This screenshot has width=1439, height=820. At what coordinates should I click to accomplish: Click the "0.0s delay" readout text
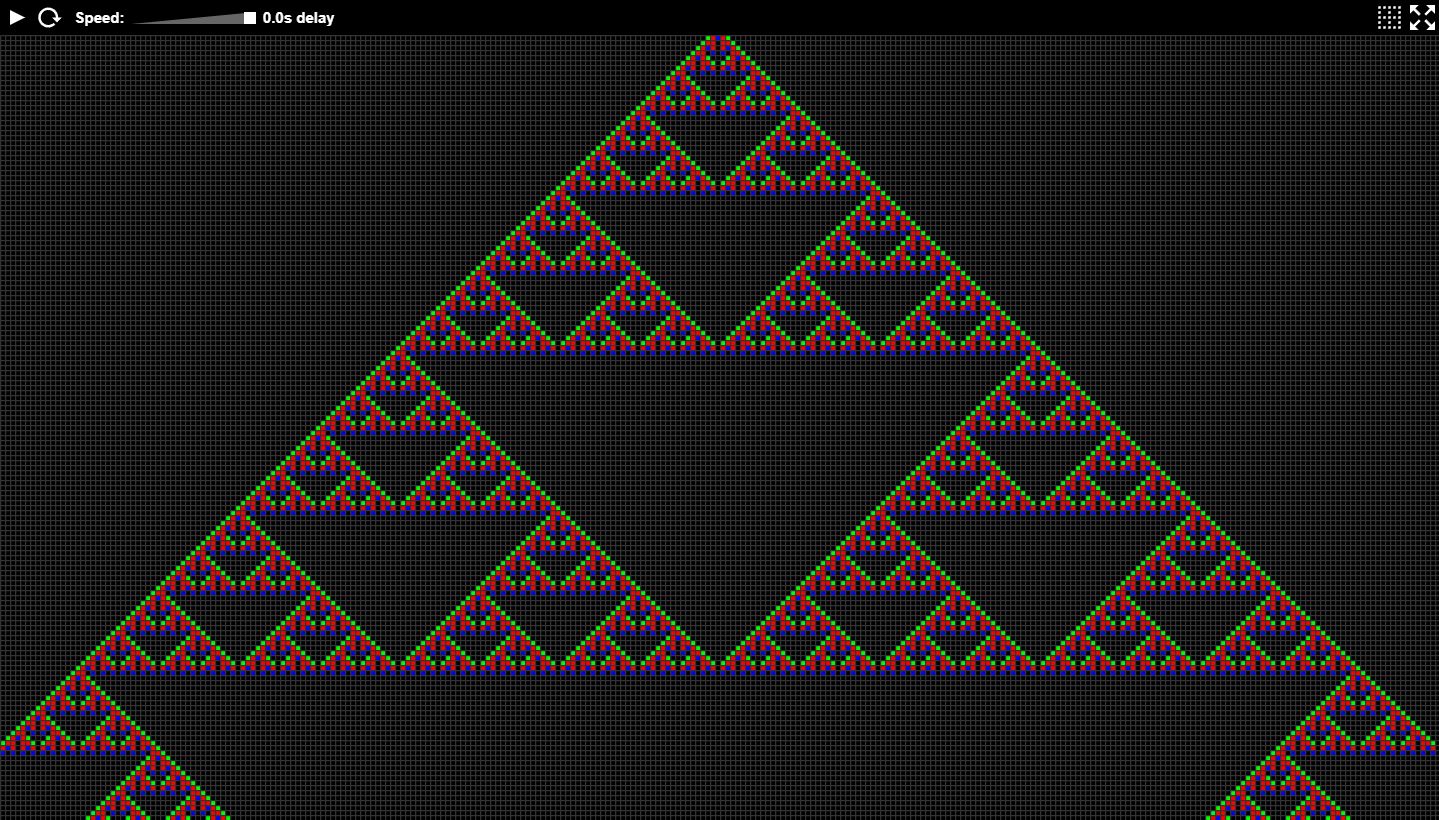pyautogui.click(x=298, y=18)
